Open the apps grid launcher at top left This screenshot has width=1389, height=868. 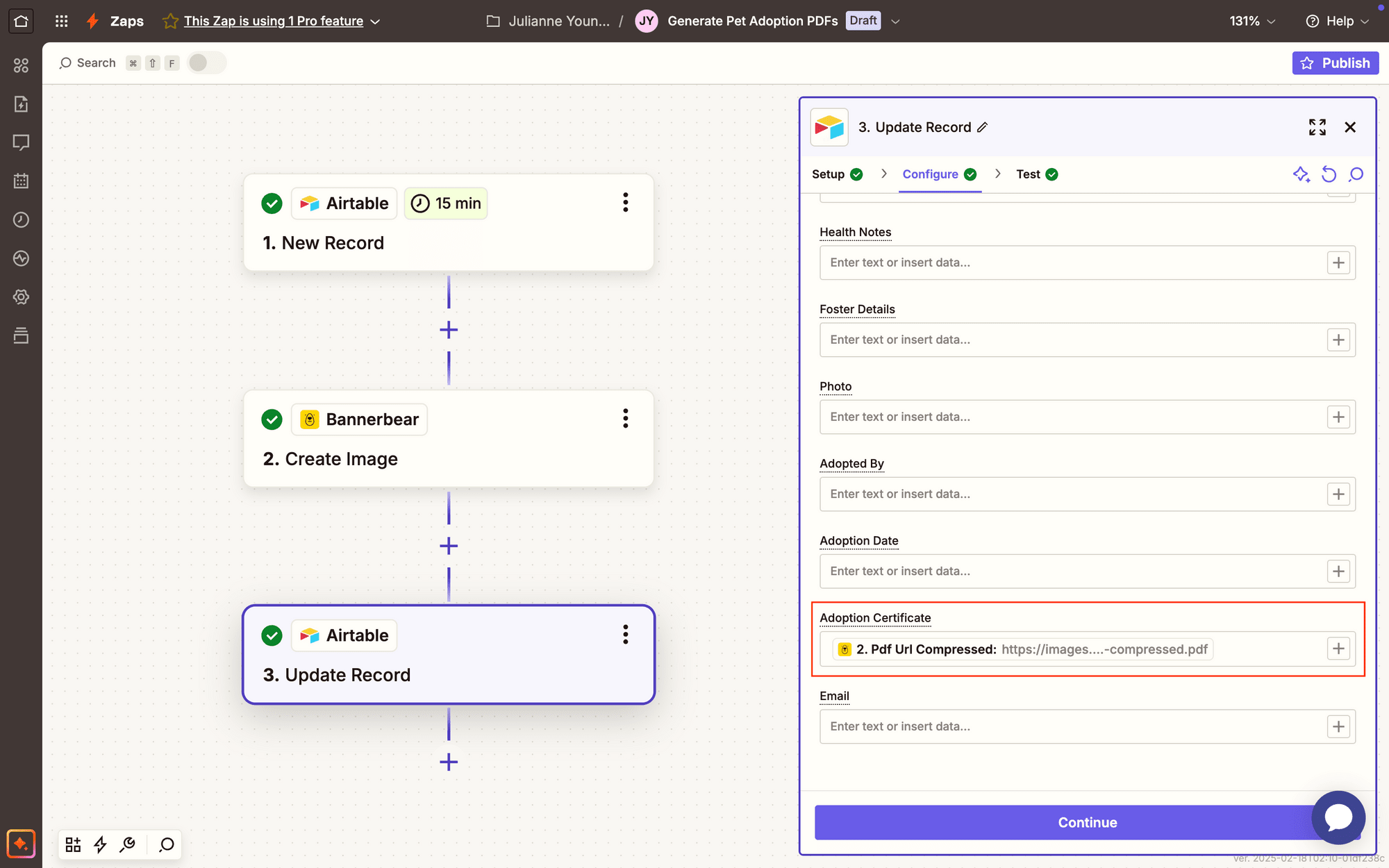coord(61,21)
